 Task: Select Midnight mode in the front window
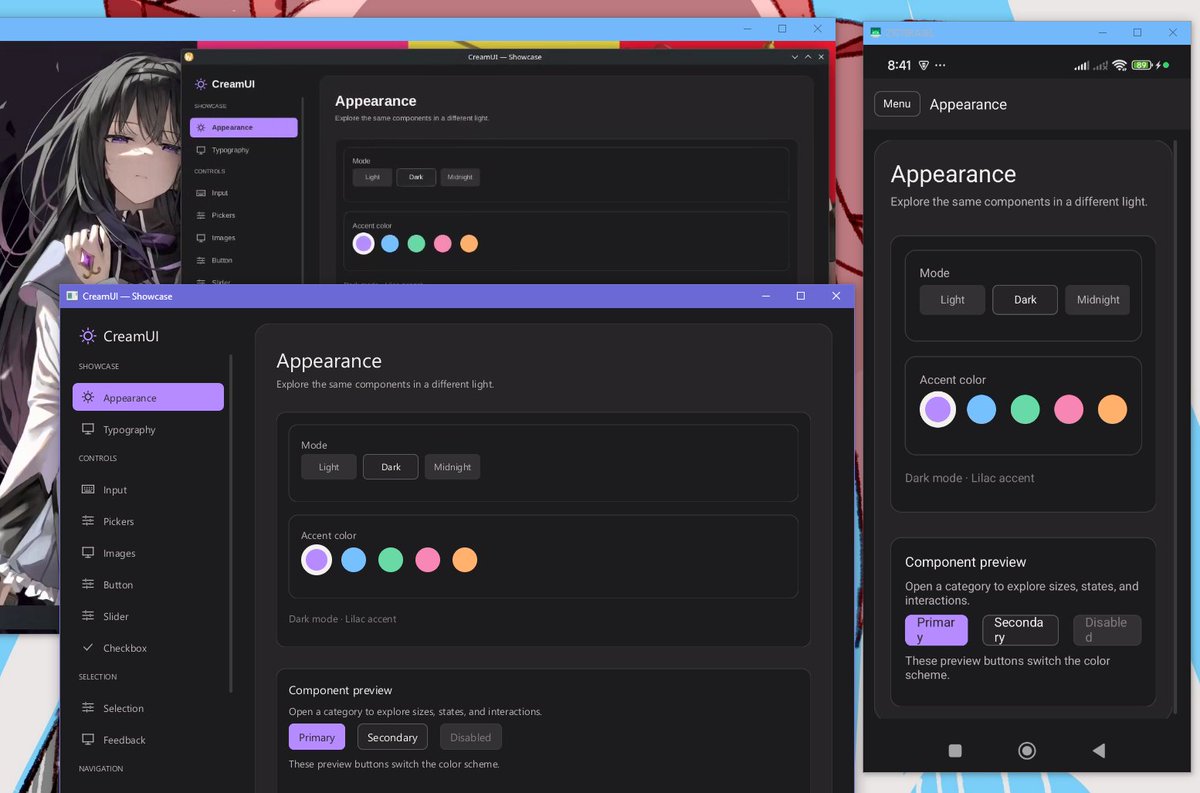(452, 467)
